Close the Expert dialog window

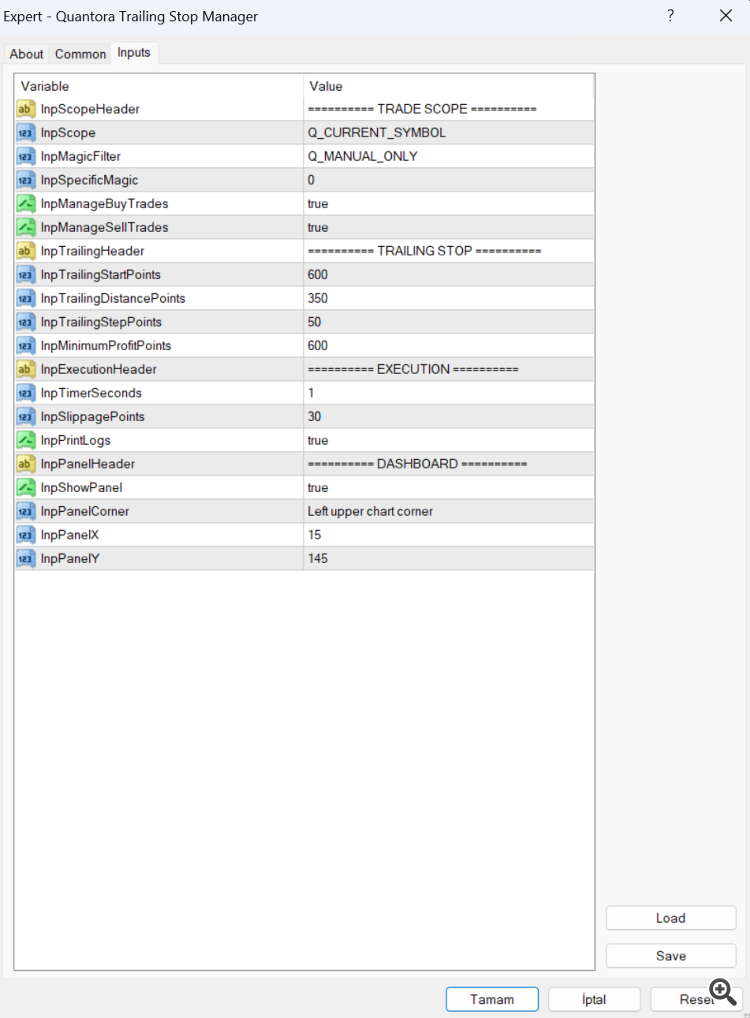pyautogui.click(x=726, y=16)
